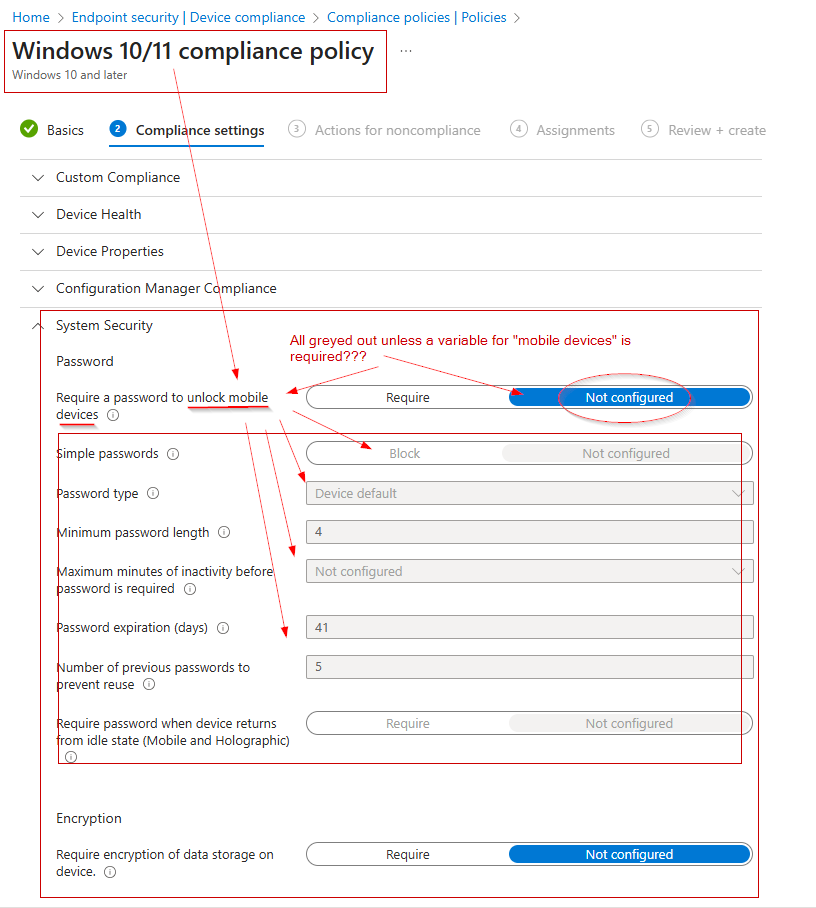Viewport: 816px width, 908px height.
Task: Click the step 2 number badge
Action: [x=118, y=129]
